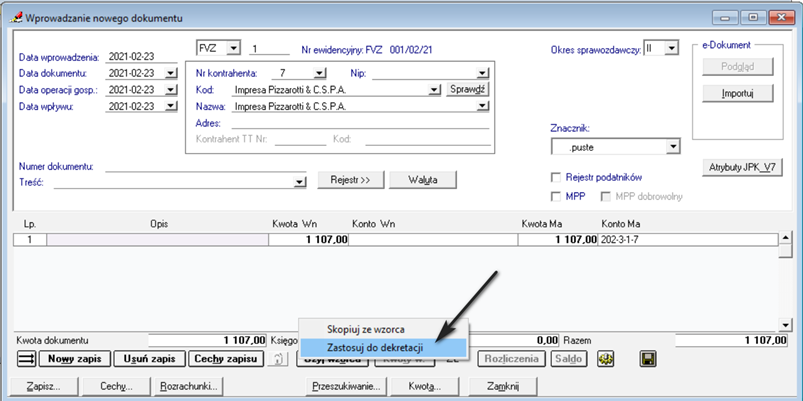
Task: Click the empty Konto Wn cell in row 1
Action: click(433, 240)
